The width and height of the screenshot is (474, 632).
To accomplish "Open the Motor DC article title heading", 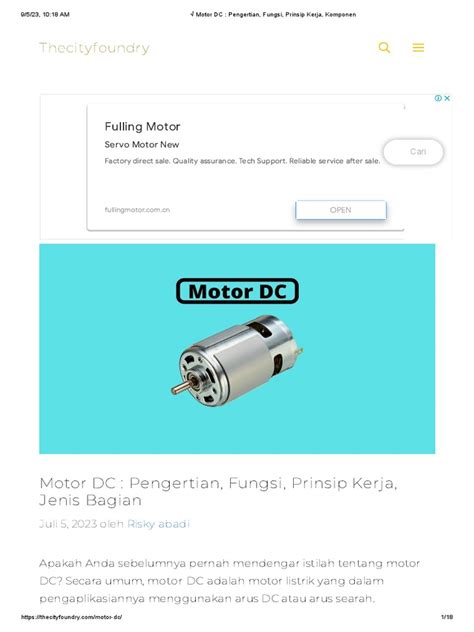I will coord(218,491).
